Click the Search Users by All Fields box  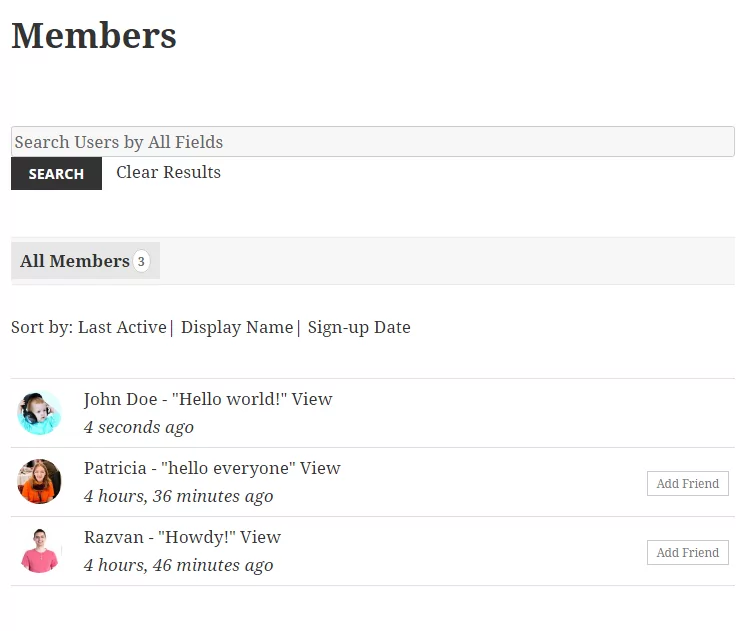click(x=373, y=141)
